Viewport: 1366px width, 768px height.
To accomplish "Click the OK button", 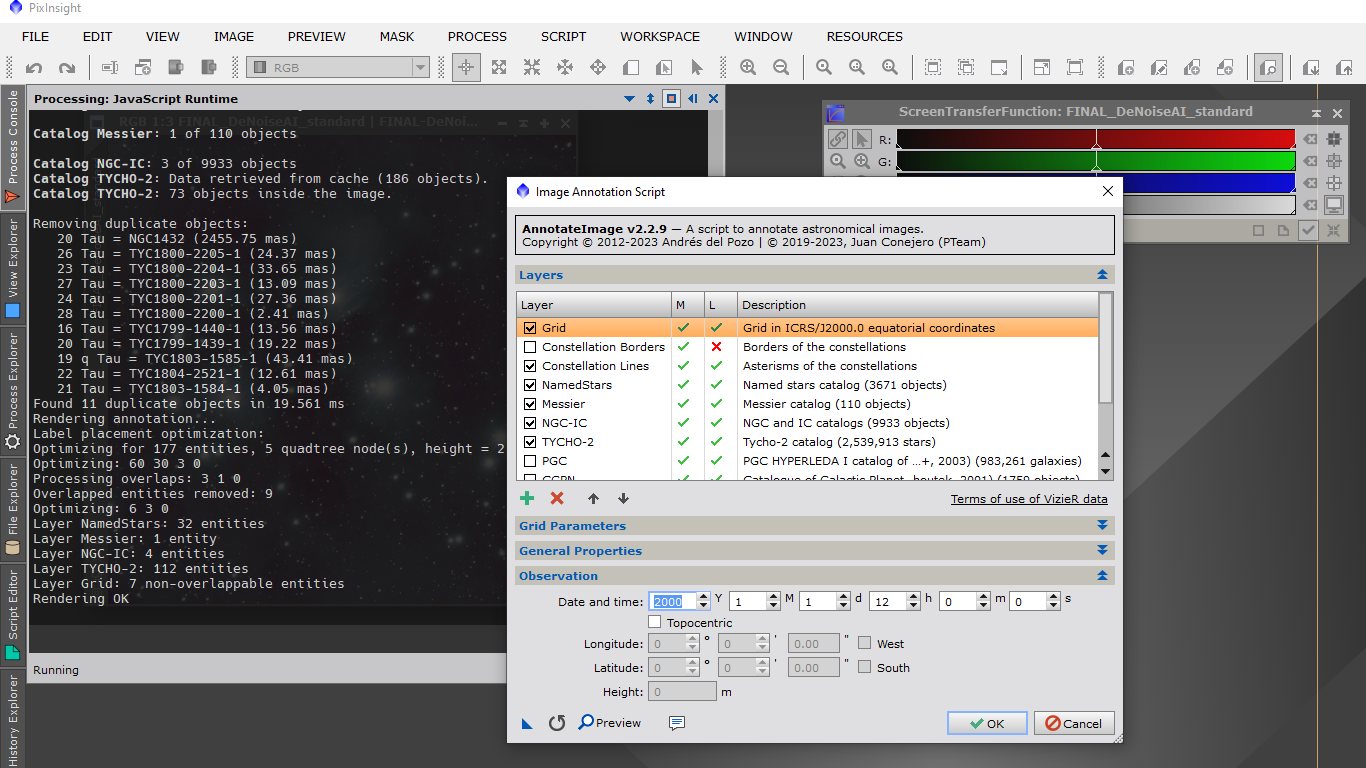I will pos(987,723).
